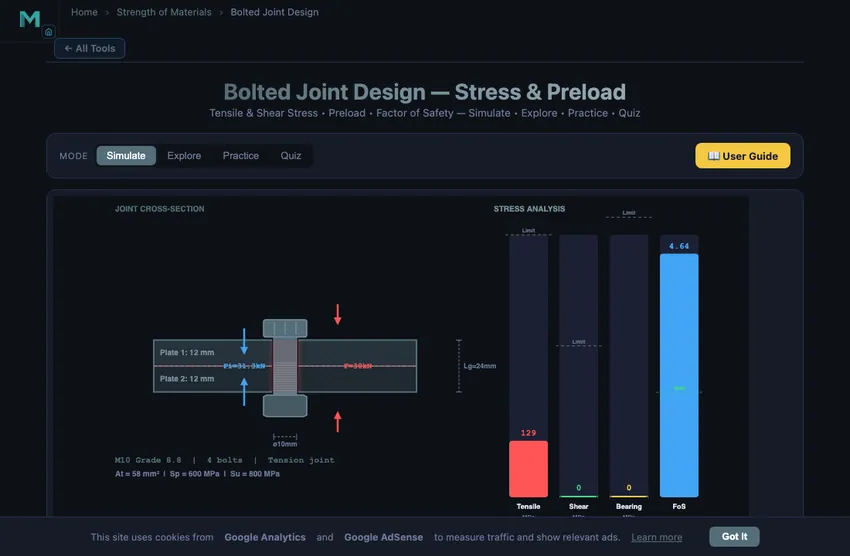Open the Strength of Materials breadcrumb
The height and width of the screenshot is (556, 850).
pyautogui.click(x=164, y=12)
